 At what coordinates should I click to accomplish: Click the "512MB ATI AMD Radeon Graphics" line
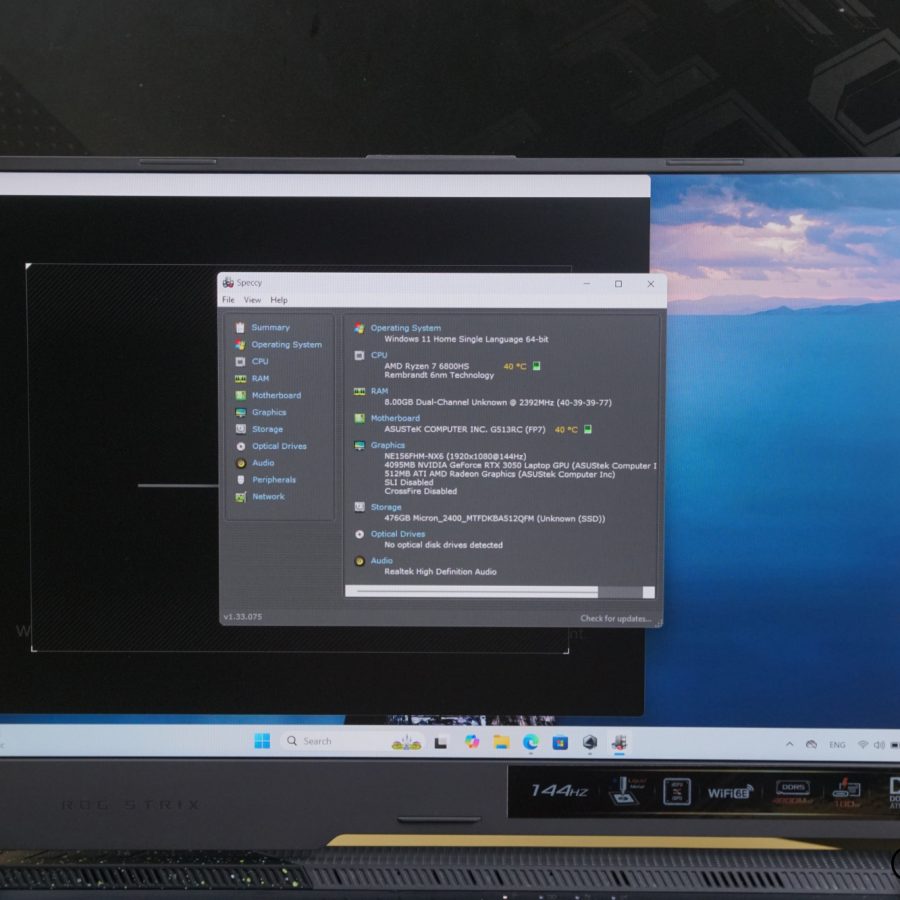pyautogui.click(x=499, y=474)
